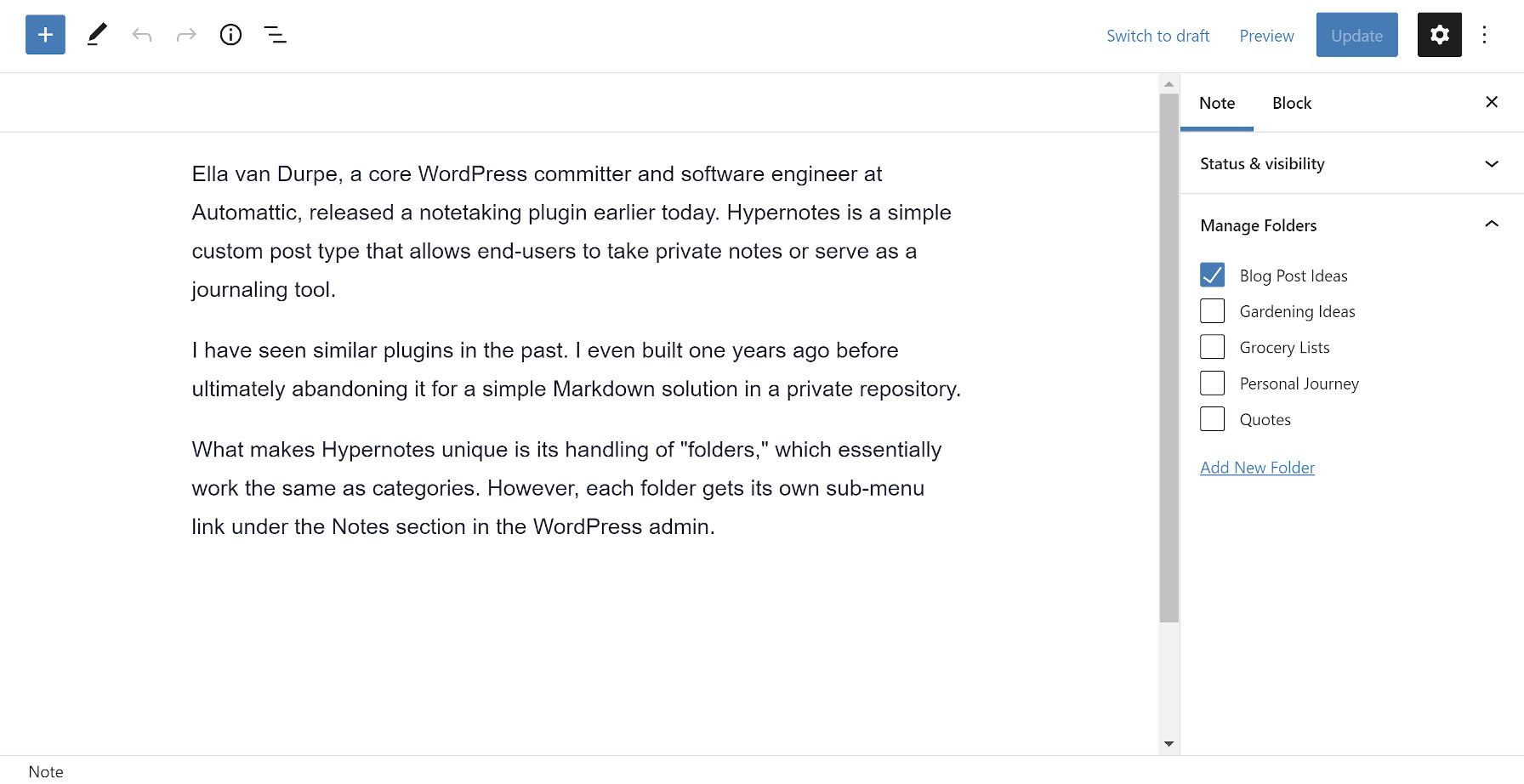This screenshot has height=784, width=1524.
Task: Open the Options menu via three dots
Action: click(x=1485, y=35)
